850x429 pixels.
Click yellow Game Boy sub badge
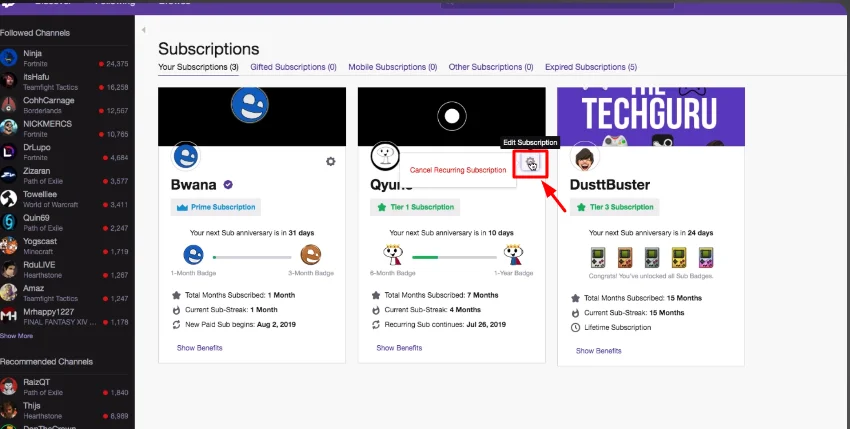pos(679,258)
